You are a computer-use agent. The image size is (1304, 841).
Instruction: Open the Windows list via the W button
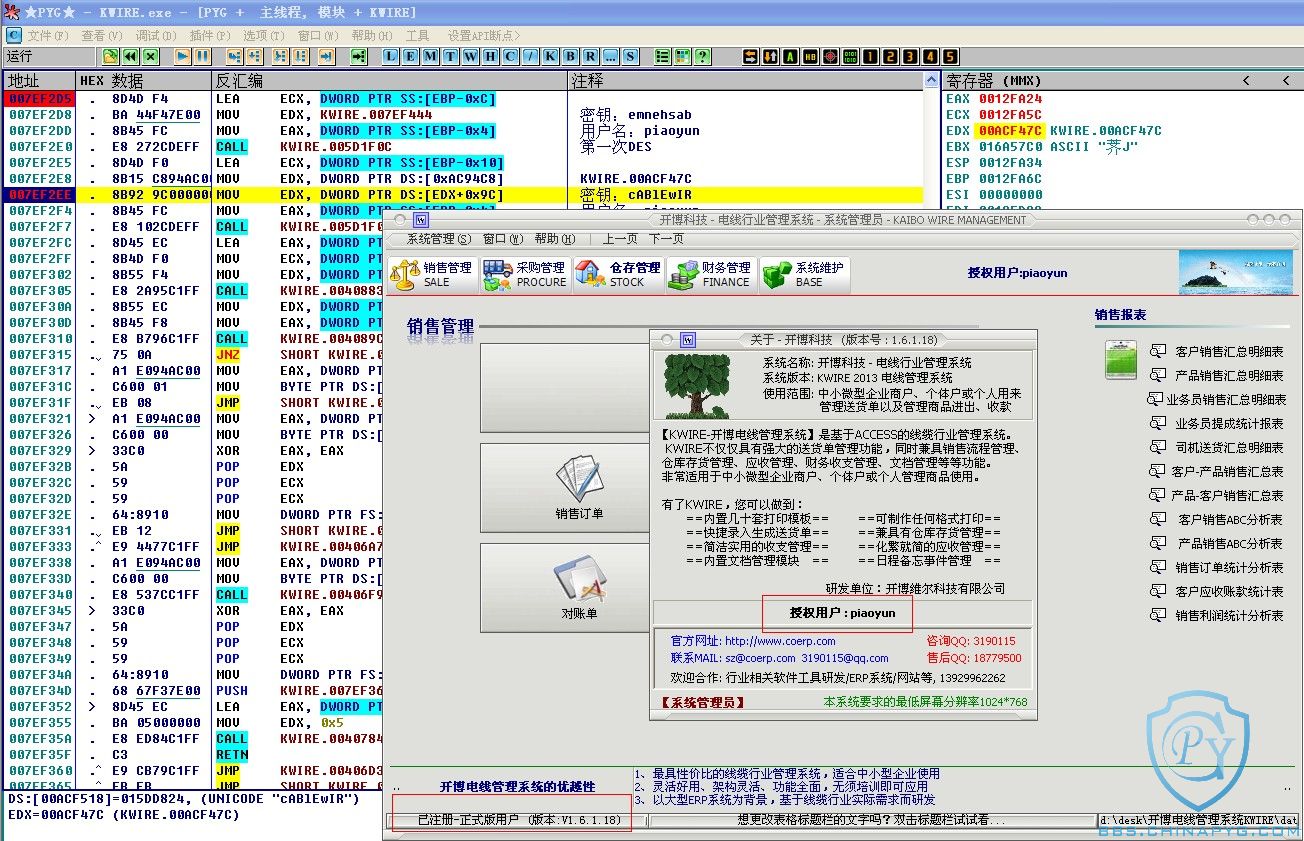click(470, 56)
